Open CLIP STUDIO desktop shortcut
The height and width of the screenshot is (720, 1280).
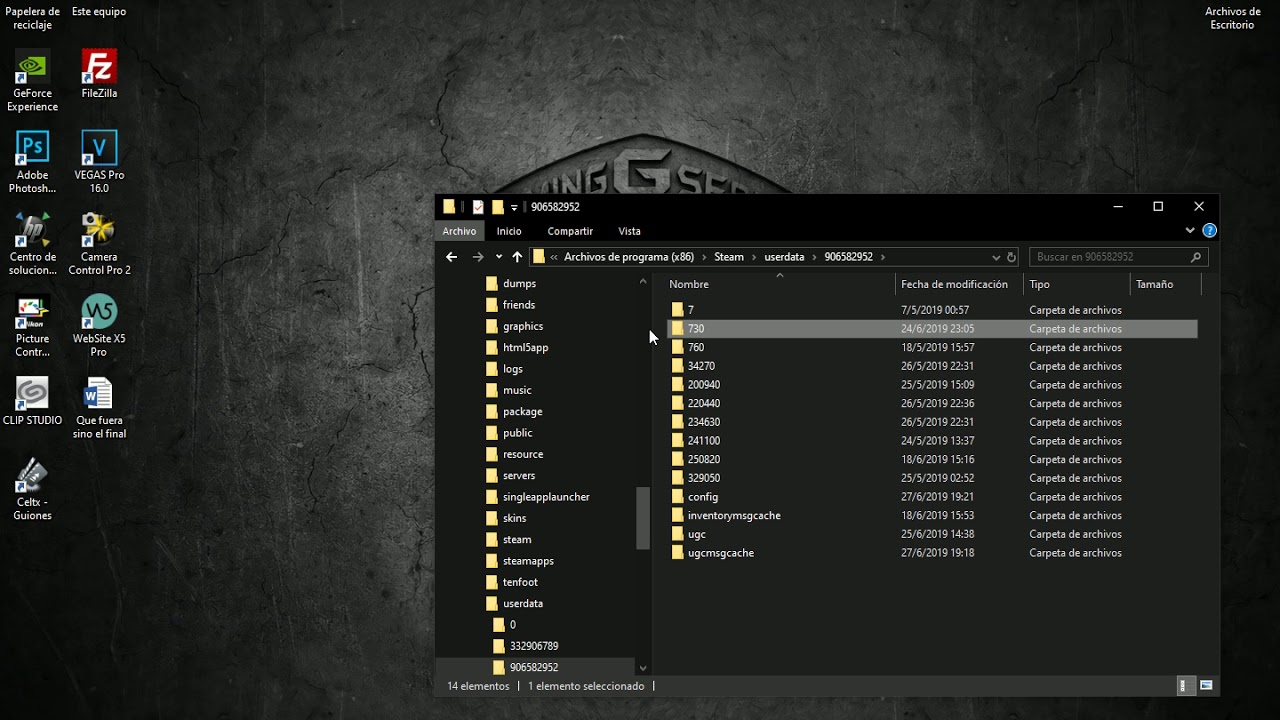tap(33, 402)
